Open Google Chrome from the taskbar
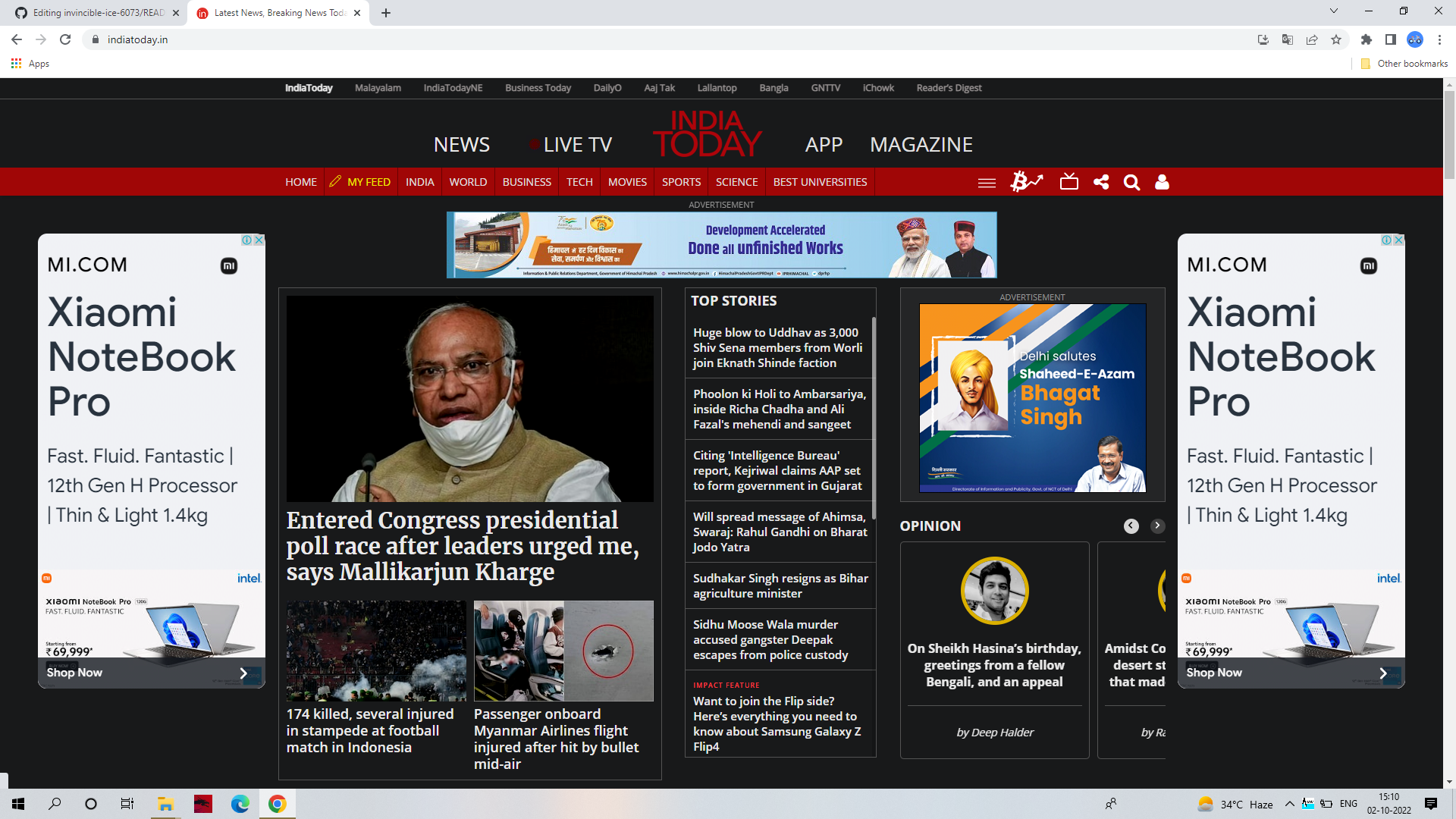This screenshot has width=1456, height=819. tap(278, 803)
